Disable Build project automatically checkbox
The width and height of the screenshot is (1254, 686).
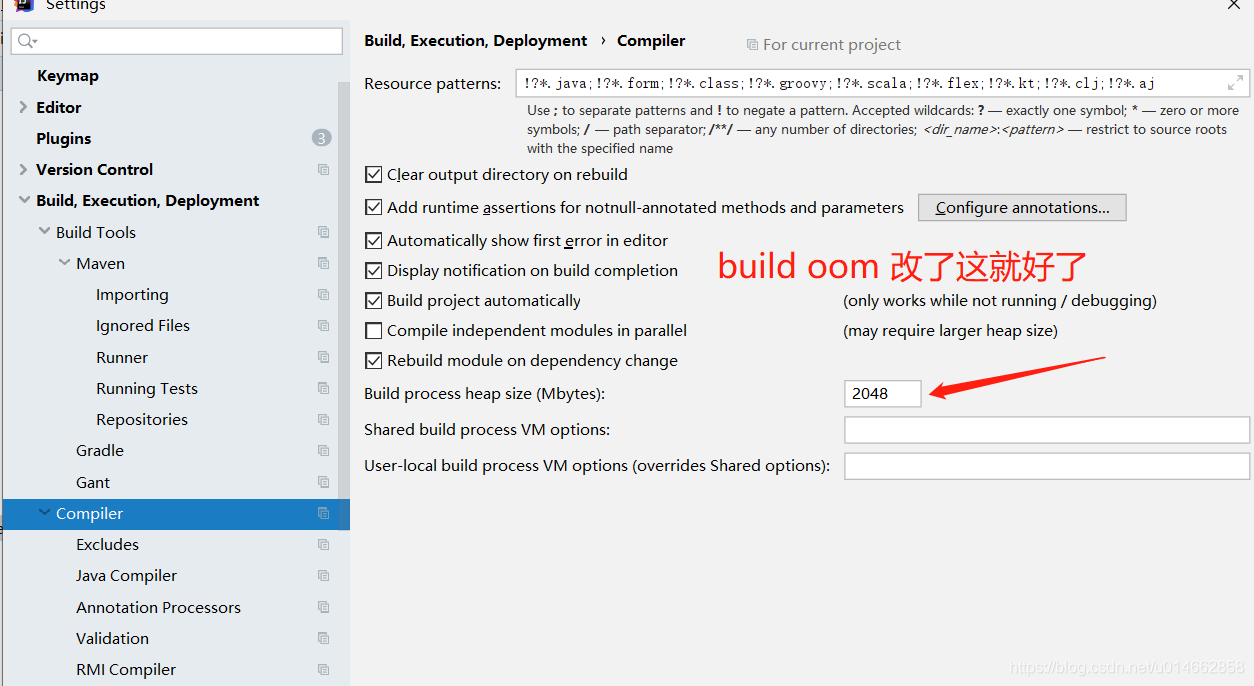coord(373,301)
